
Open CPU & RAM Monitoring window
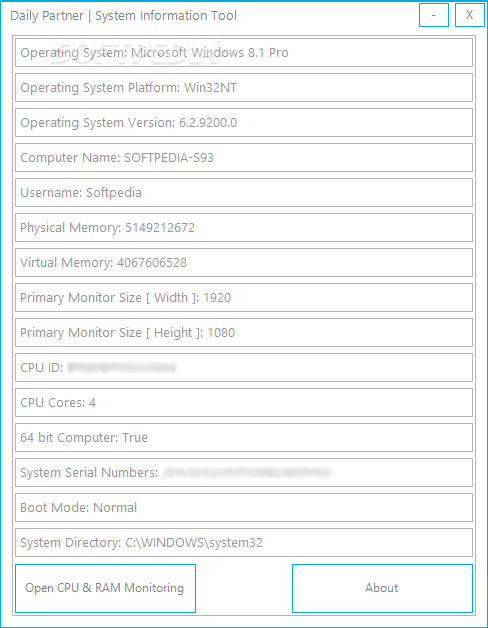point(105,588)
